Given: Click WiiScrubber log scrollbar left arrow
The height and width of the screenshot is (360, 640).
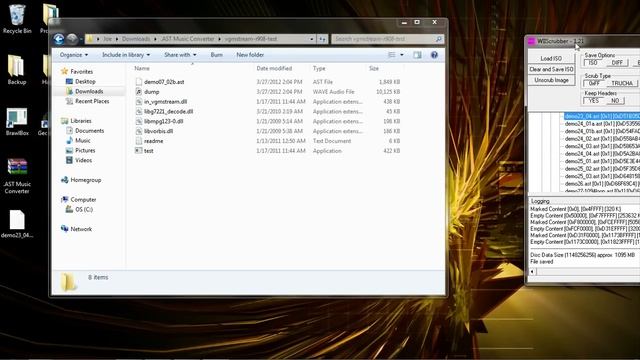Looking at the screenshot, I should click(532, 271).
